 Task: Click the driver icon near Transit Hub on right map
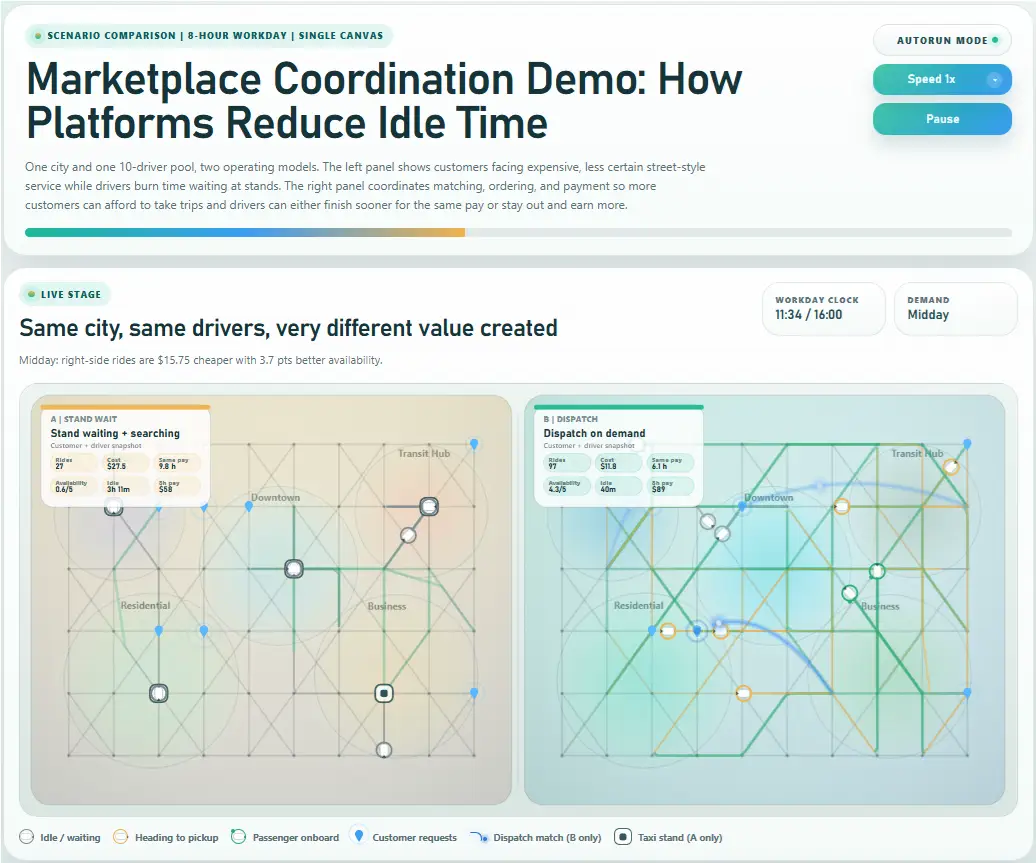pyautogui.click(x=950, y=466)
